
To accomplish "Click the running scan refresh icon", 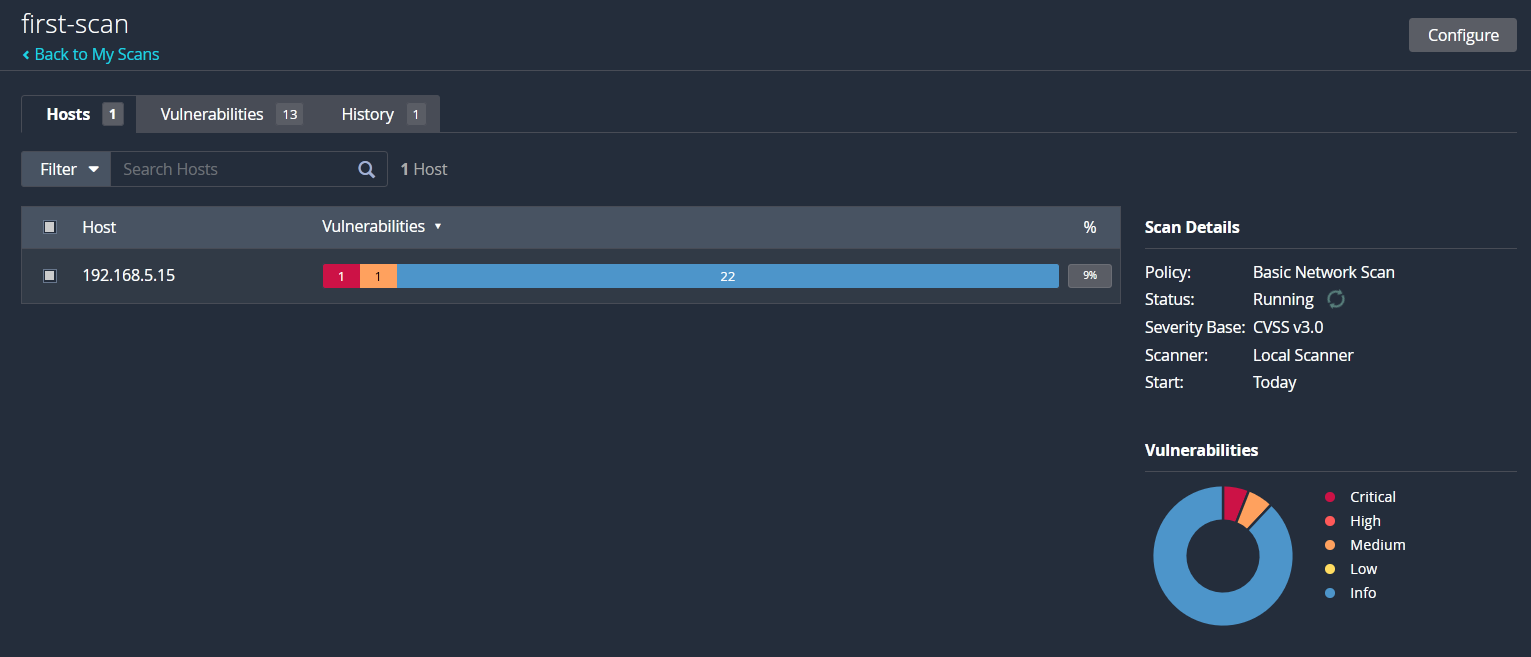I will tap(1336, 299).
